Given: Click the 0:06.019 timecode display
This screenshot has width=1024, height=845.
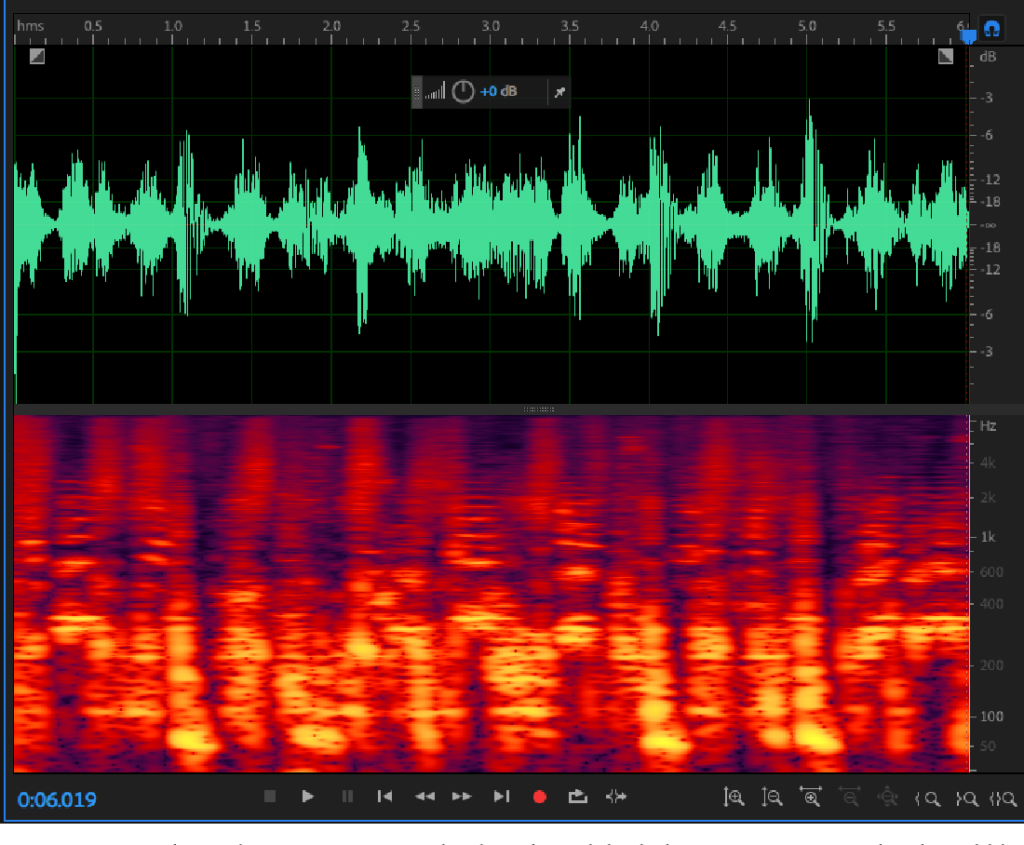Looking at the screenshot, I should coord(57,799).
